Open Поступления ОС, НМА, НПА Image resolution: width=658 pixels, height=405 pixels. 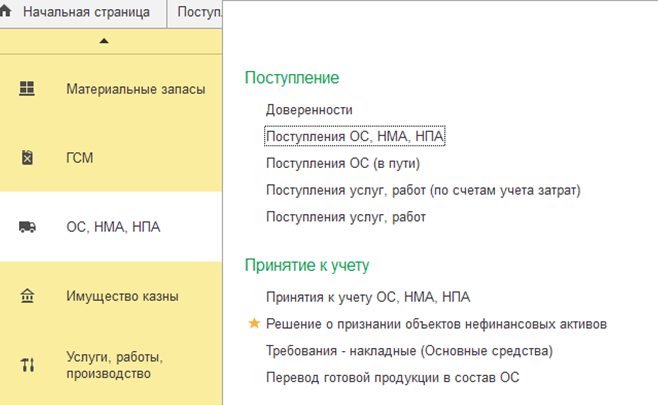pyautogui.click(x=355, y=136)
